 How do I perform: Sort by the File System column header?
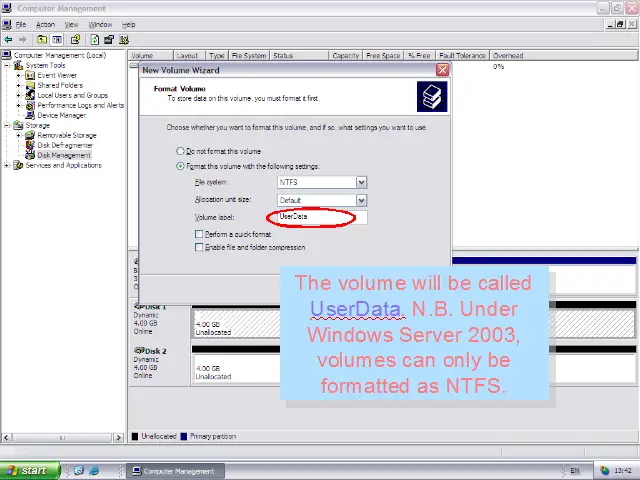pos(249,56)
